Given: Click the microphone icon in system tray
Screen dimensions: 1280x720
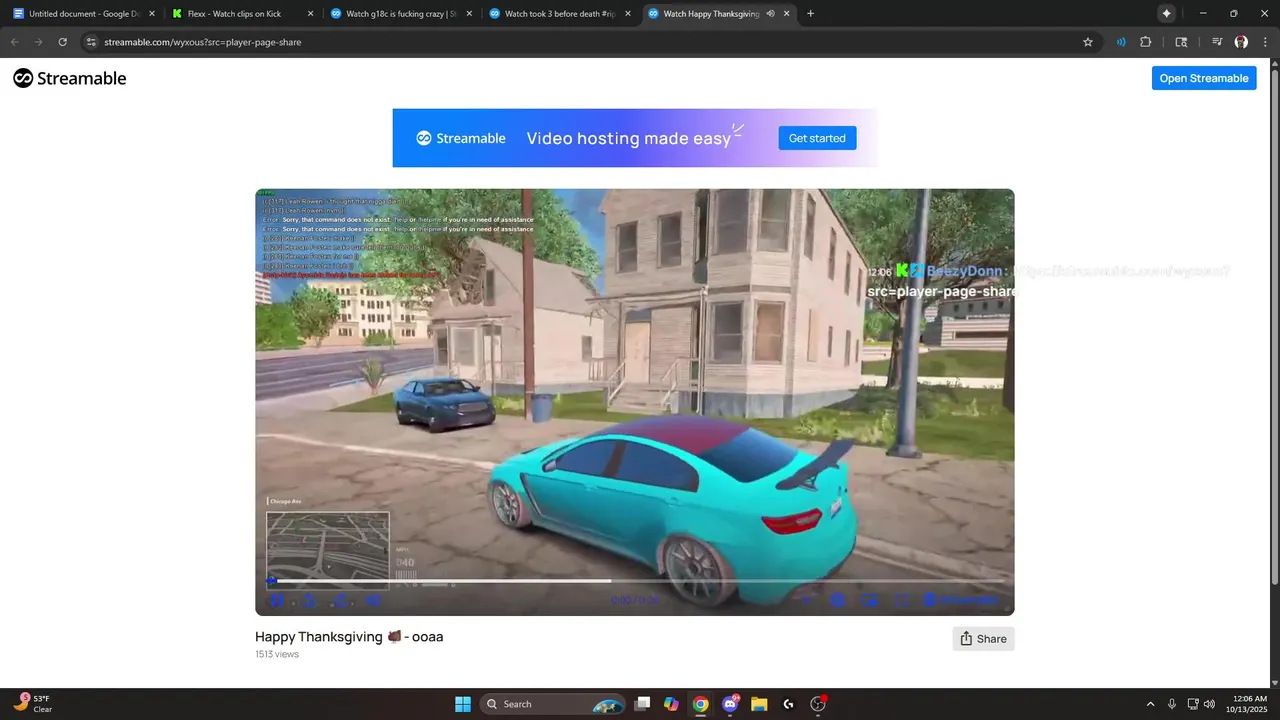Looking at the screenshot, I should point(1172,704).
